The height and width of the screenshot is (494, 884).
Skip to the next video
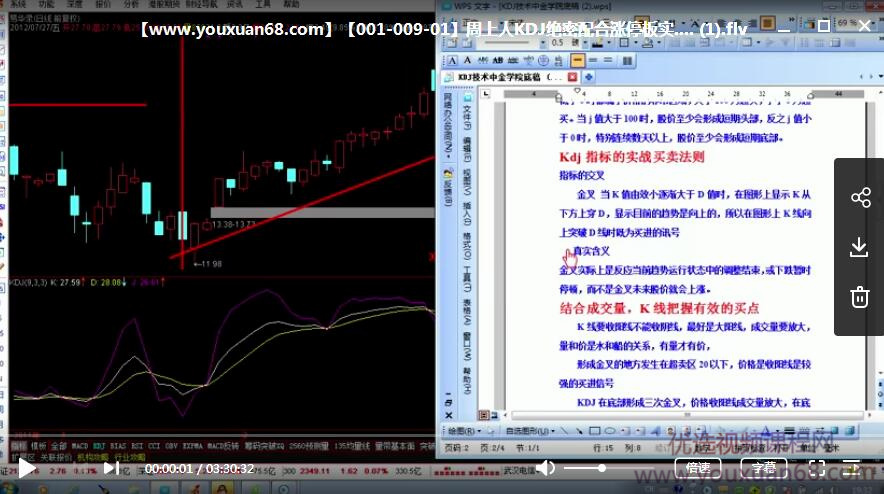tap(112, 468)
